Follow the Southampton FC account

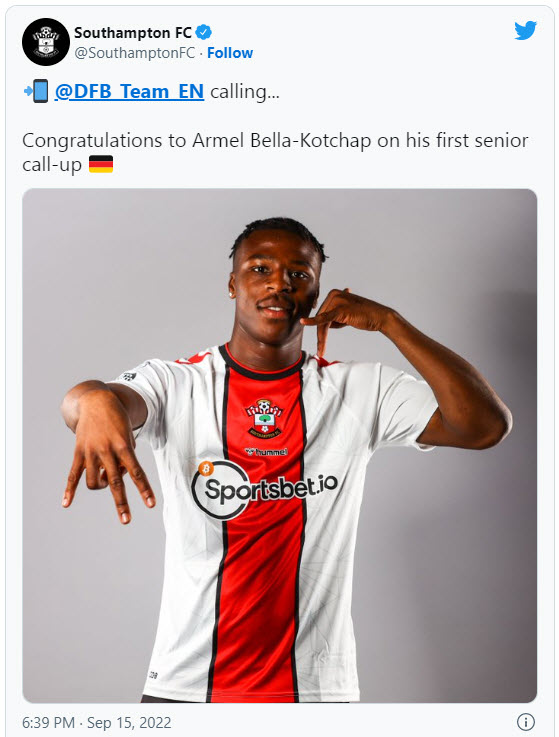point(230,53)
